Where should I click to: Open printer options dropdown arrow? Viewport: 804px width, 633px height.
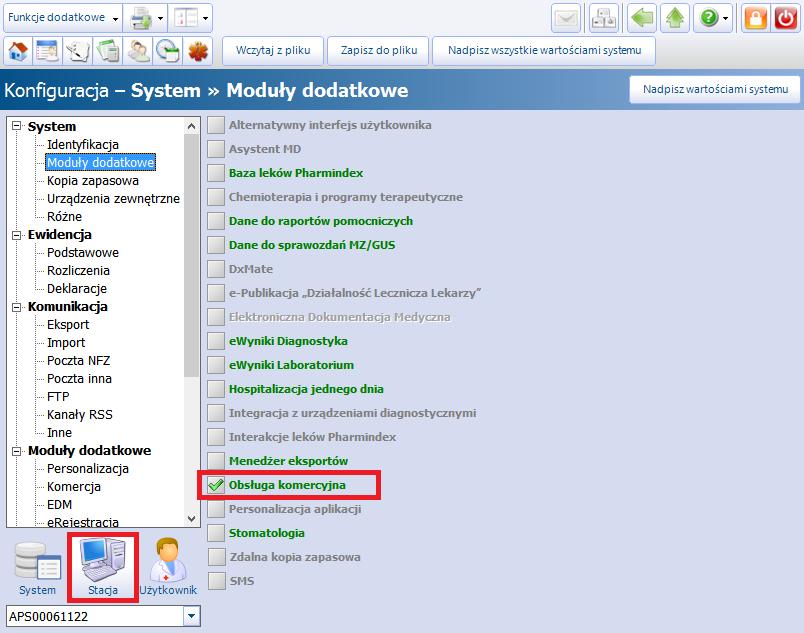click(x=160, y=19)
